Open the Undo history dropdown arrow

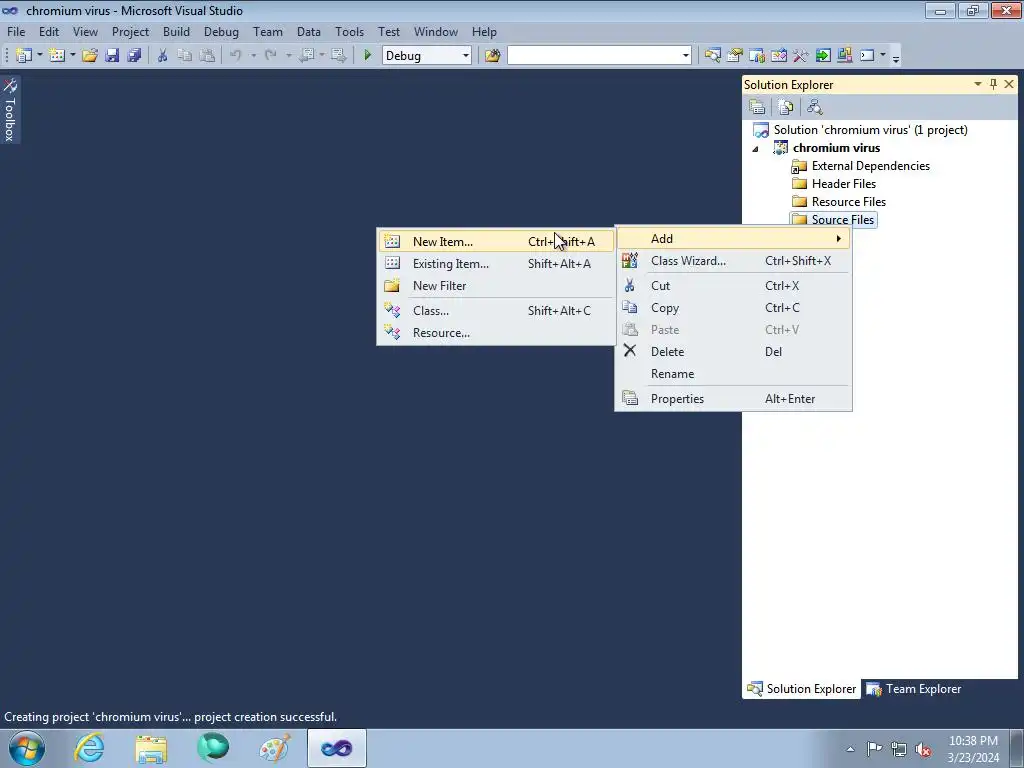point(253,56)
